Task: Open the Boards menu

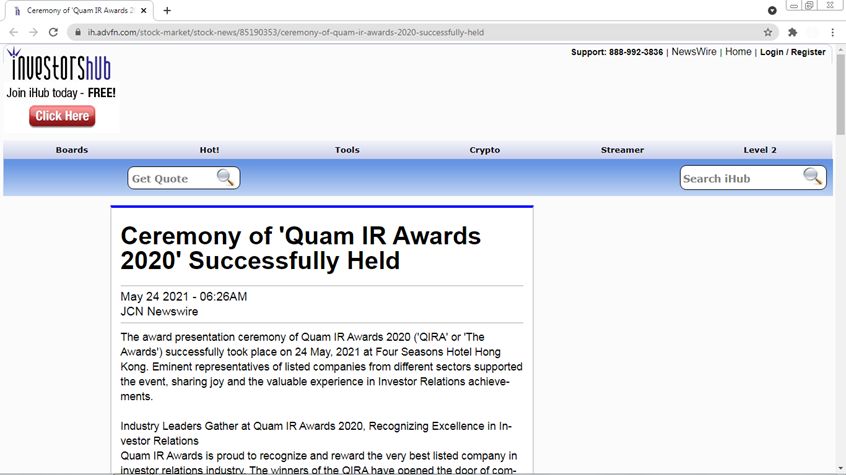Action: [72, 150]
